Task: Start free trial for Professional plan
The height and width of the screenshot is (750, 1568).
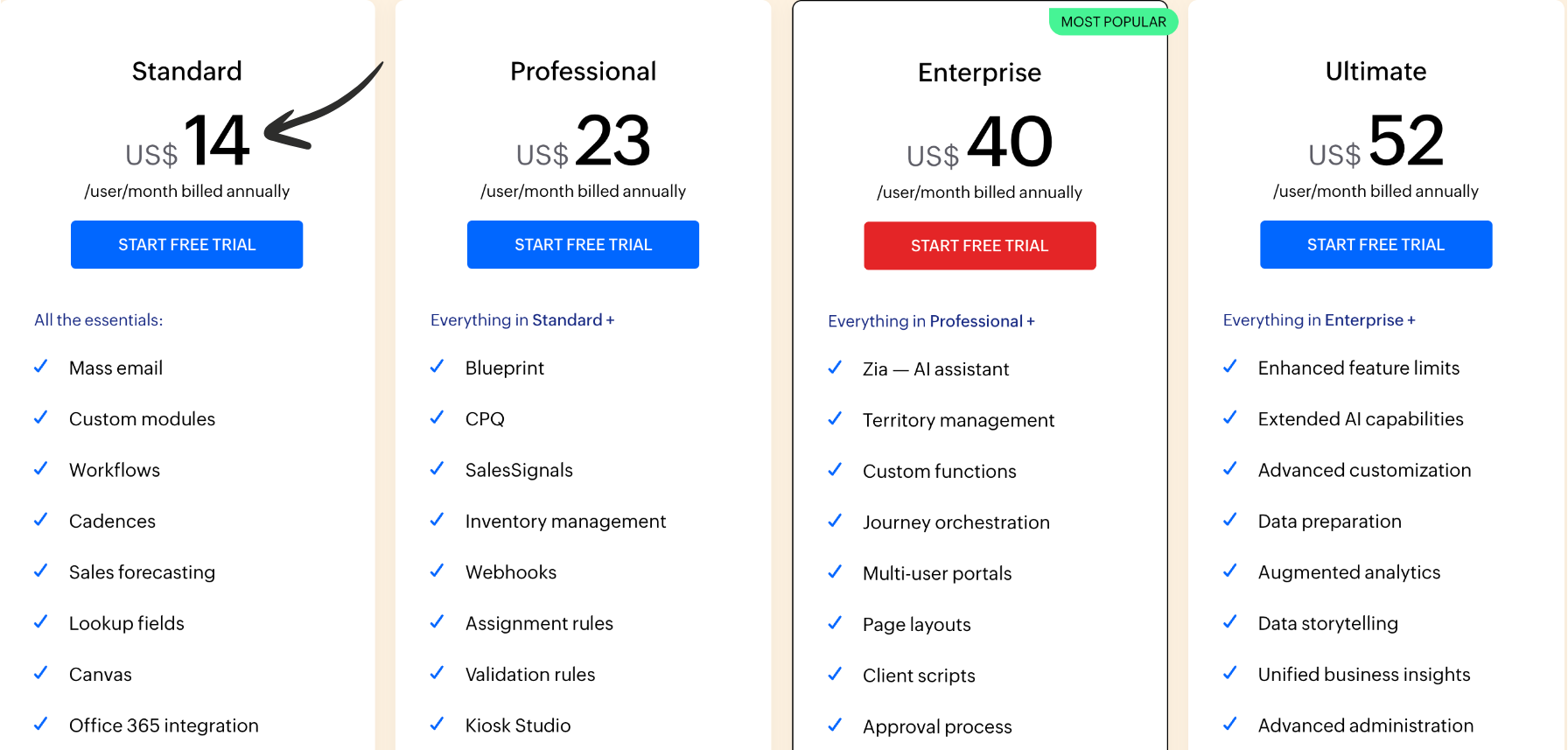Action: [583, 245]
